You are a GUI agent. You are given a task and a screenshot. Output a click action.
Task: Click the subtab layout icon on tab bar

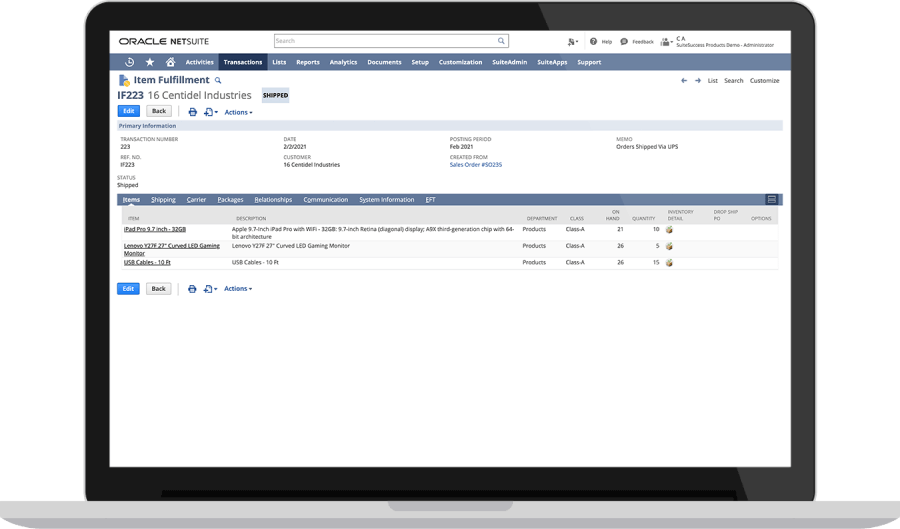[771, 199]
